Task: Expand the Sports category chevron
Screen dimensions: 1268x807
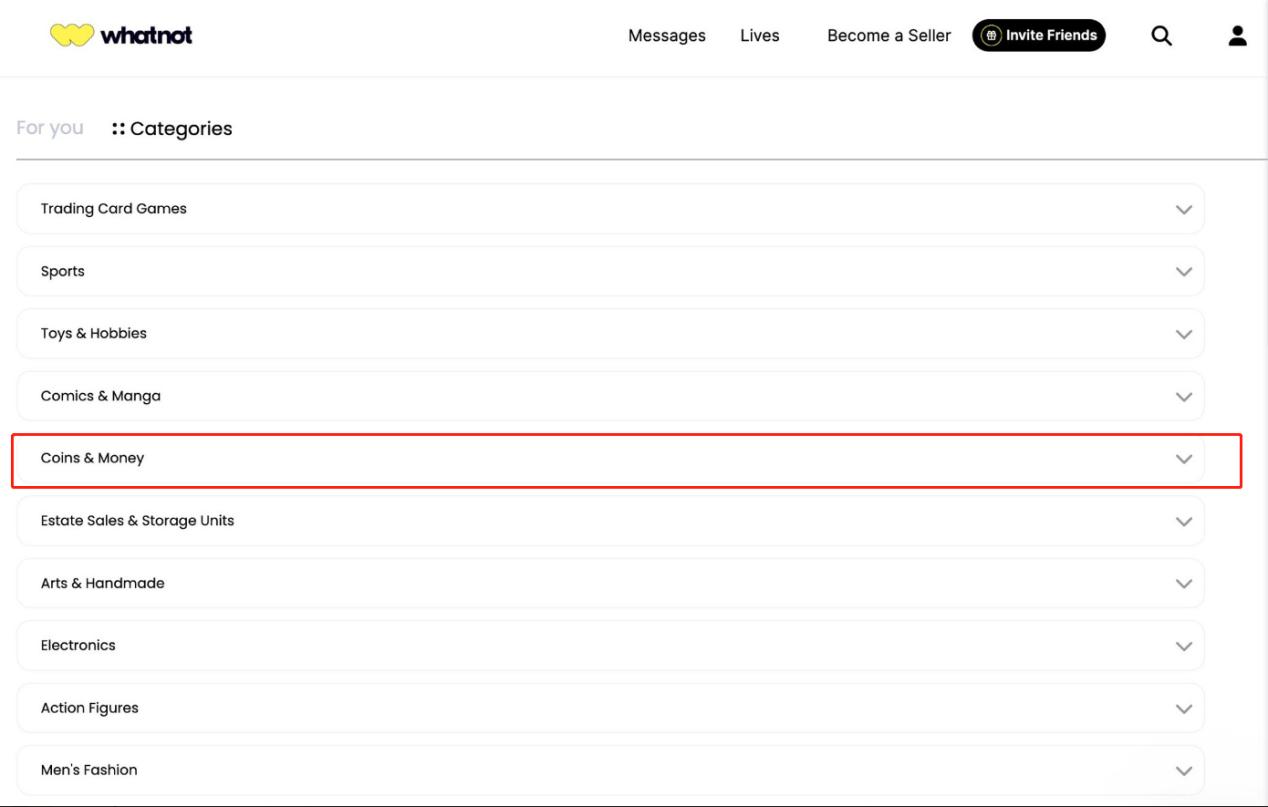Action: click(1184, 272)
